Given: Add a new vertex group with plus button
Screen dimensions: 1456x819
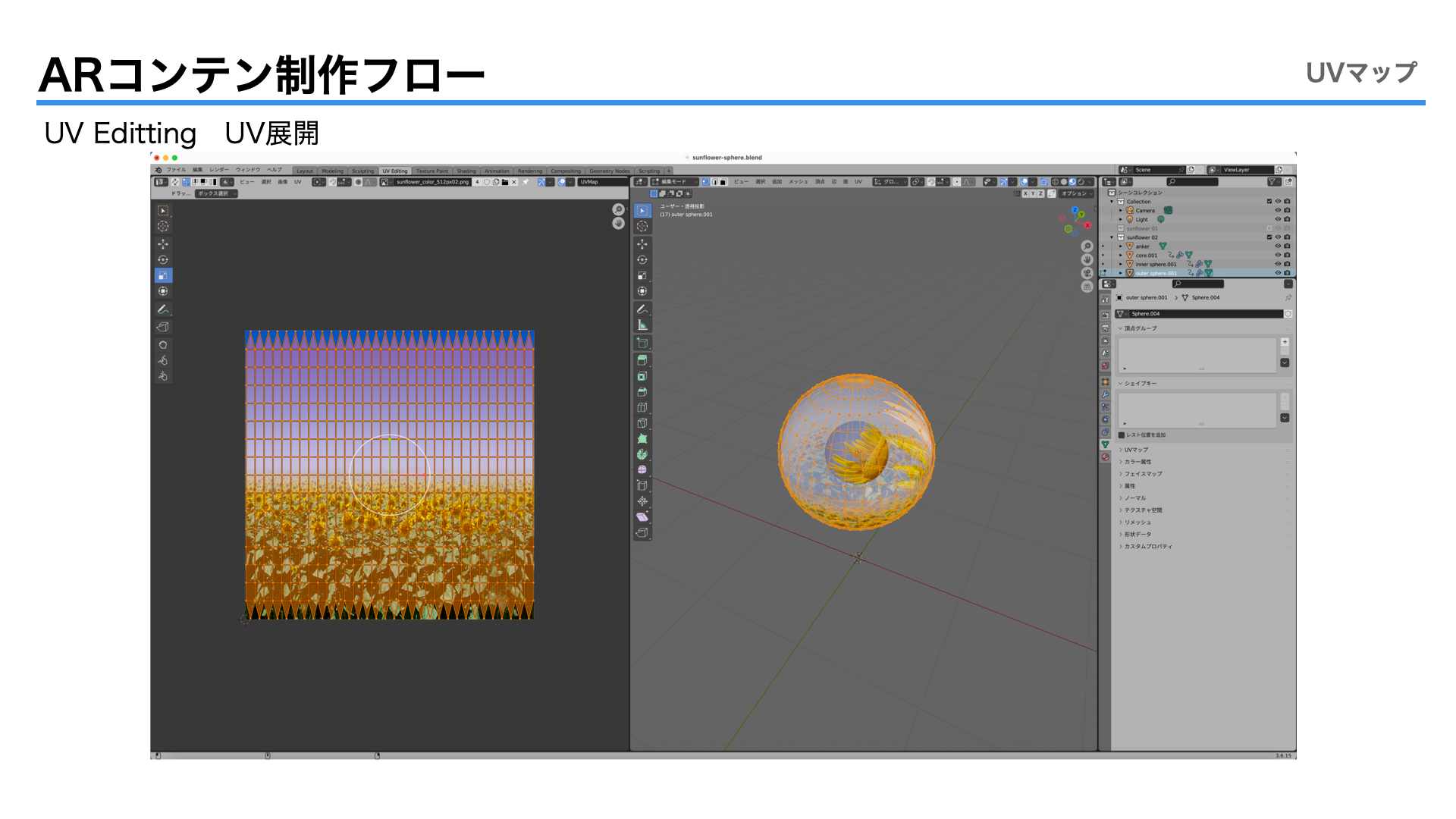Looking at the screenshot, I should coord(1285,342).
